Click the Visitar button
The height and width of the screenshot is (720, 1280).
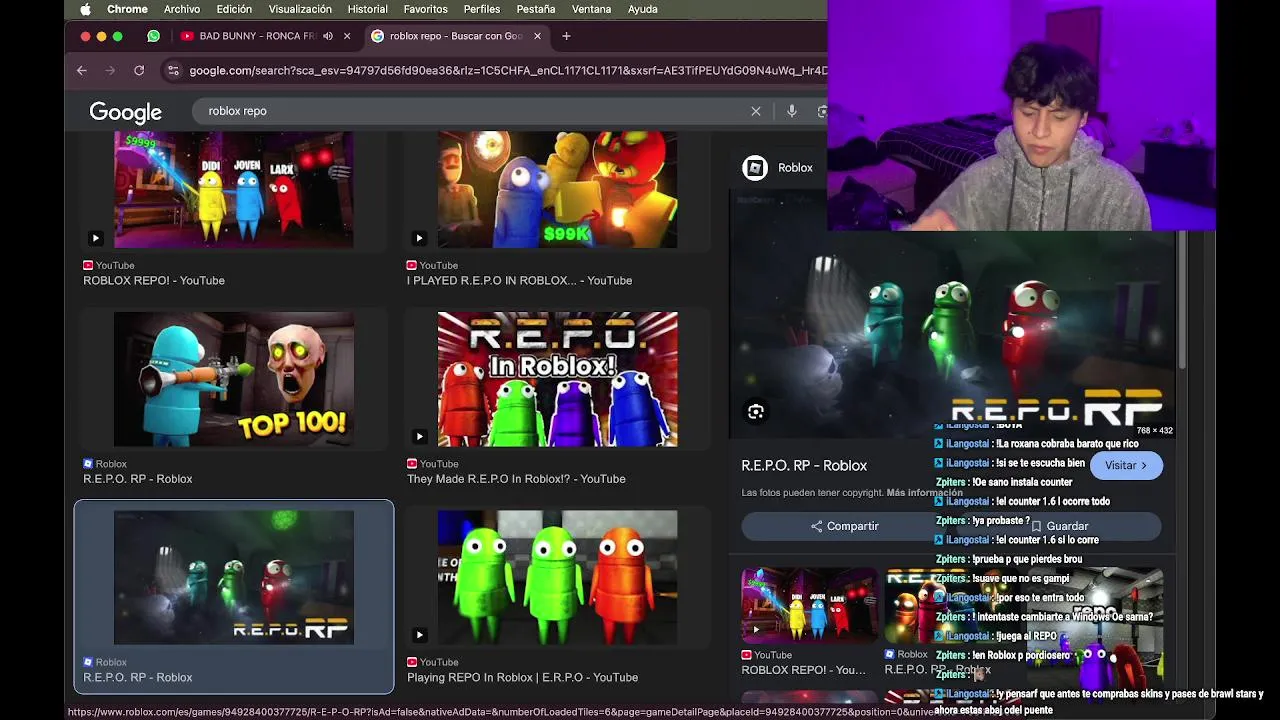1126,466
